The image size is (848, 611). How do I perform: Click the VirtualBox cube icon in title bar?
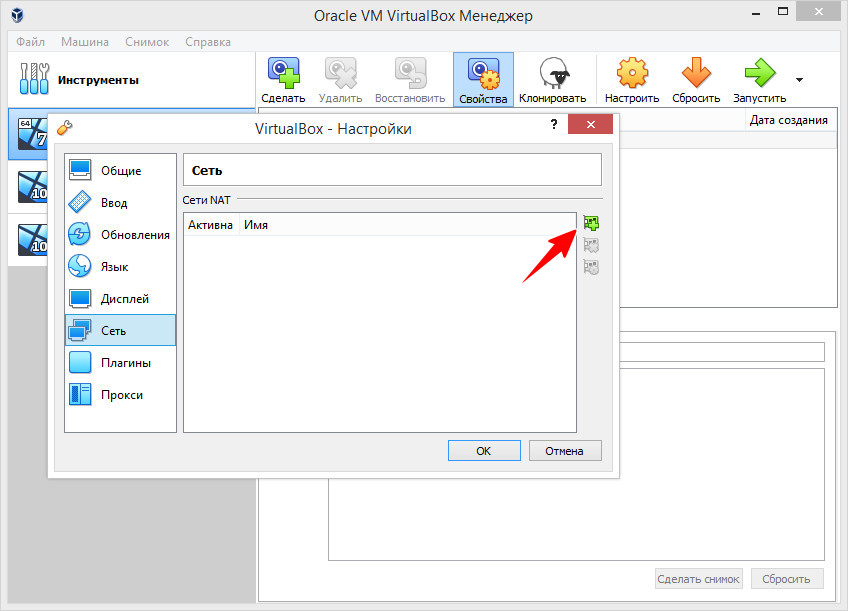point(17,15)
